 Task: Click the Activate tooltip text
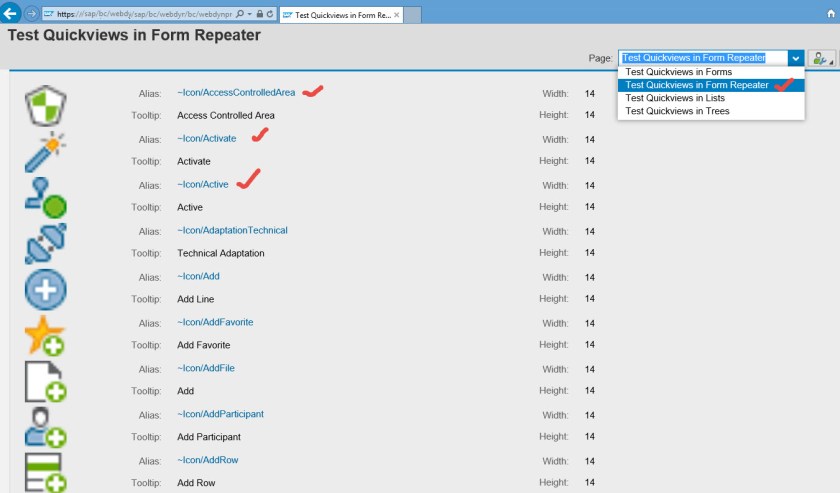tap(194, 161)
